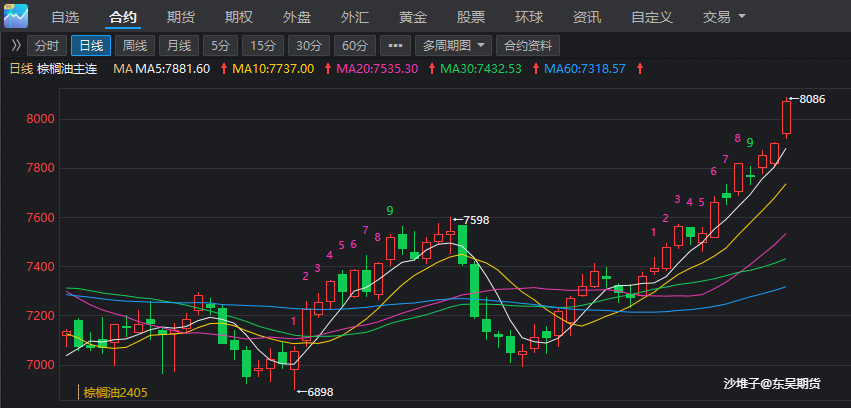Open the 自选 watchlist tab

(65, 17)
